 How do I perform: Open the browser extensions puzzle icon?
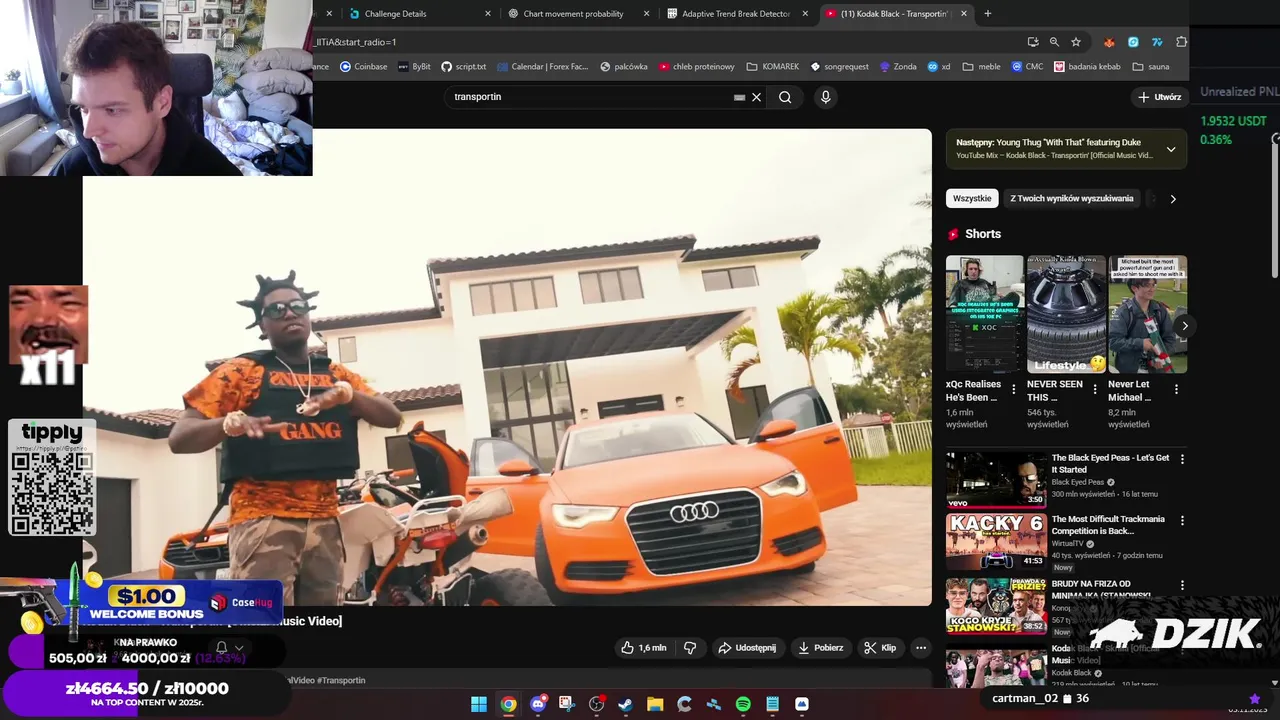coord(1182,42)
